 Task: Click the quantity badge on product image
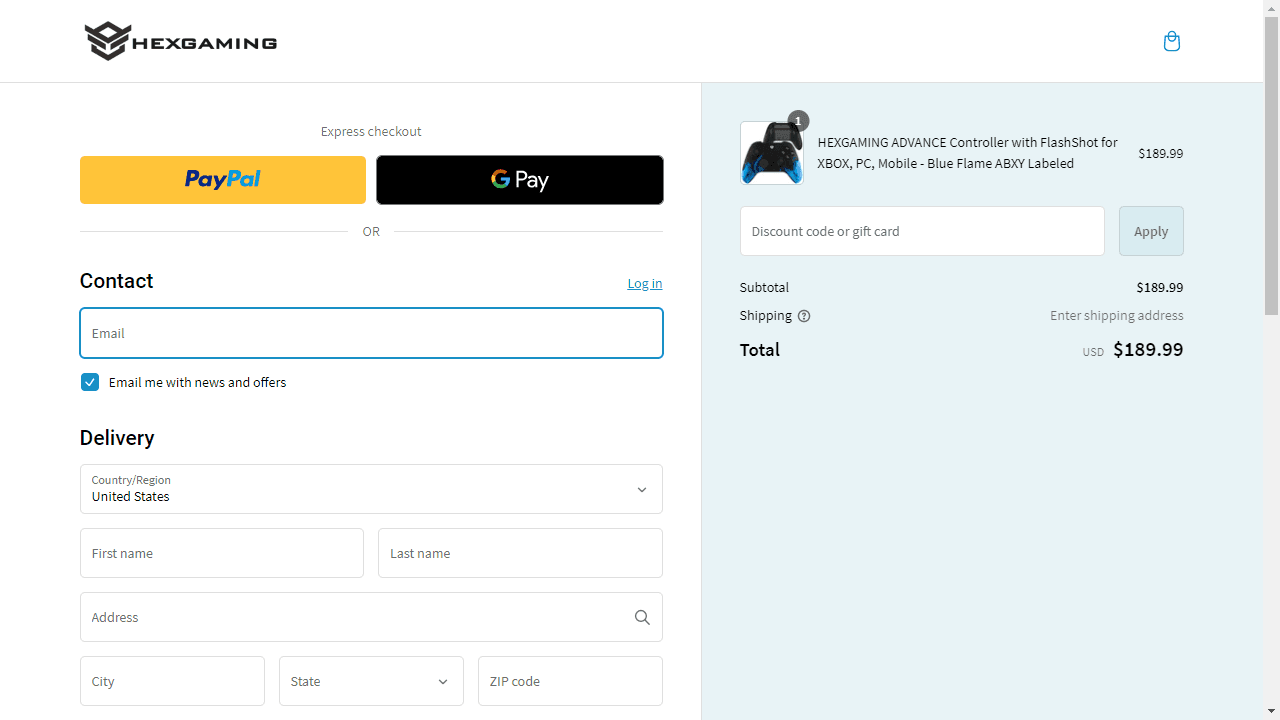pos(798,121)
